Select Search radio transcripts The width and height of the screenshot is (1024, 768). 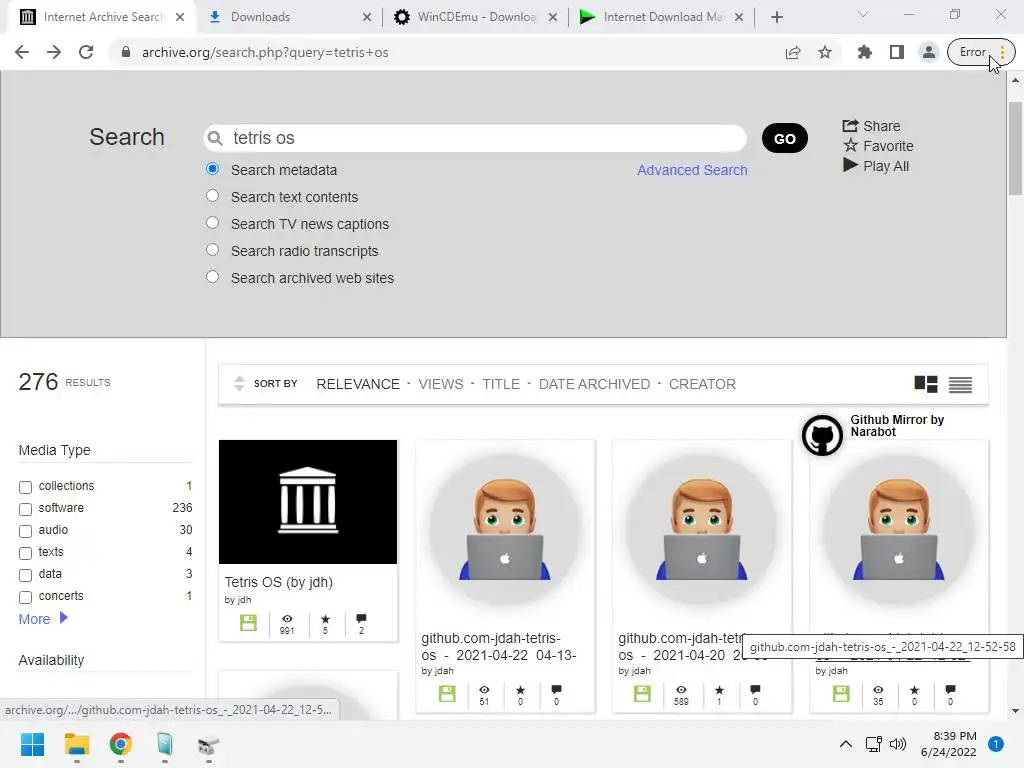(212, 250)
